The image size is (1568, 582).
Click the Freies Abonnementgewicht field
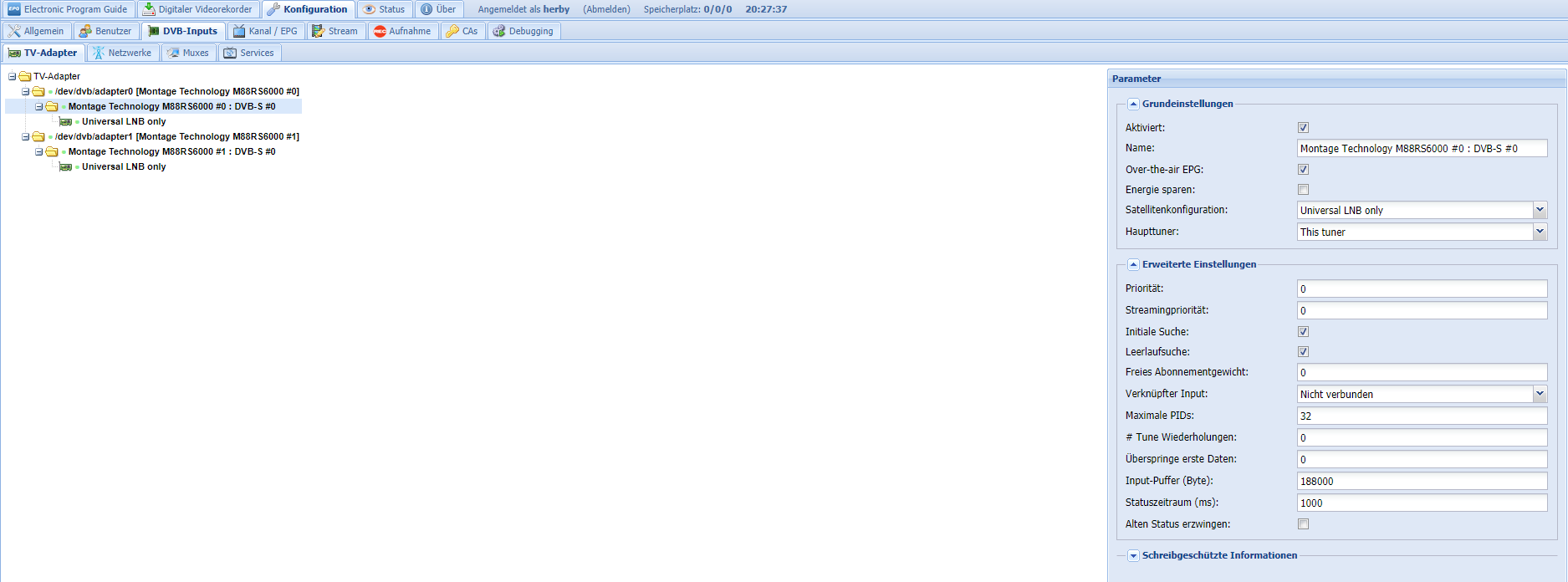[1422, 372]
